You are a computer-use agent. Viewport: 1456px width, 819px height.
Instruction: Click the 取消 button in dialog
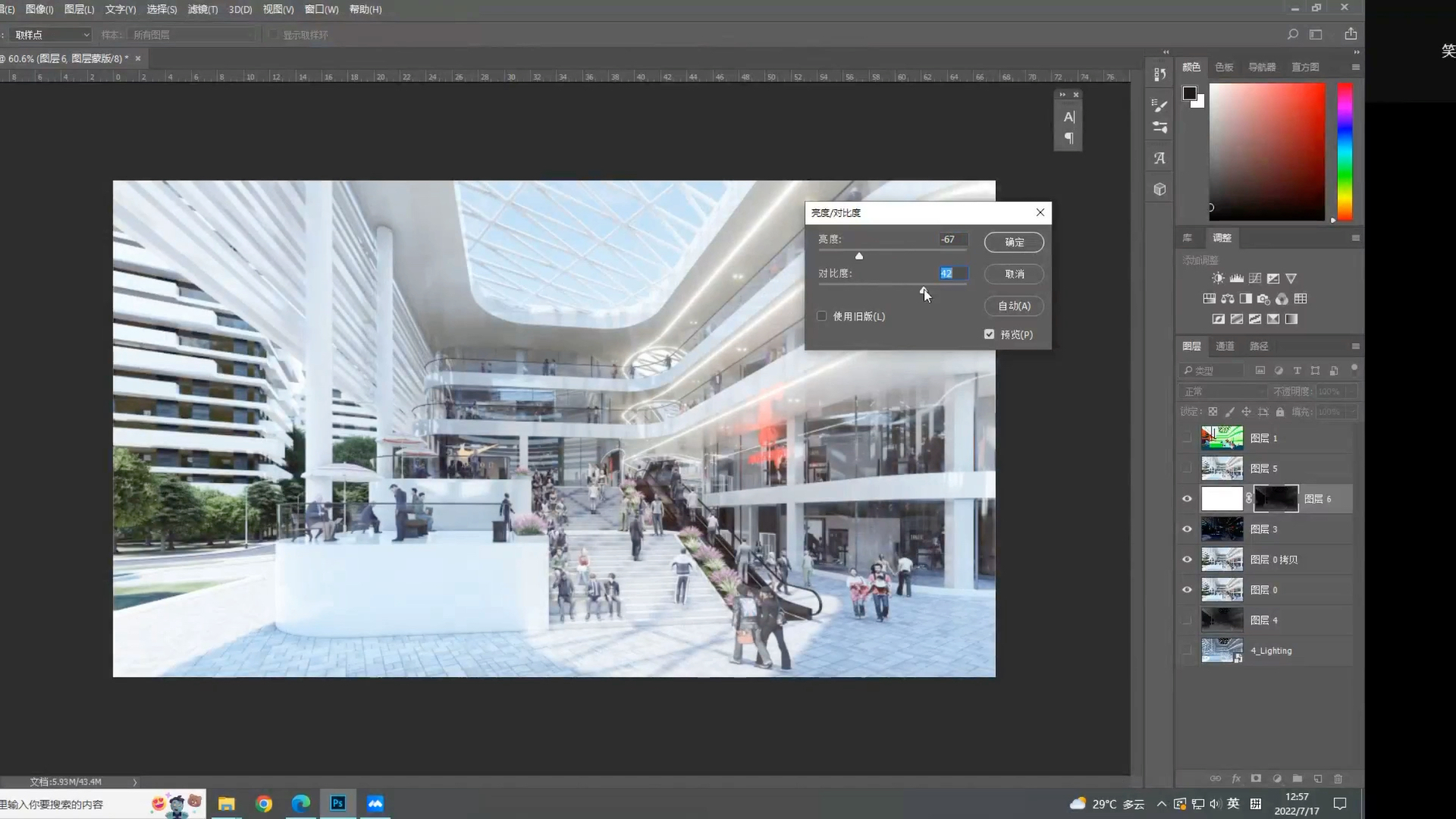[x=1014, y=275]
